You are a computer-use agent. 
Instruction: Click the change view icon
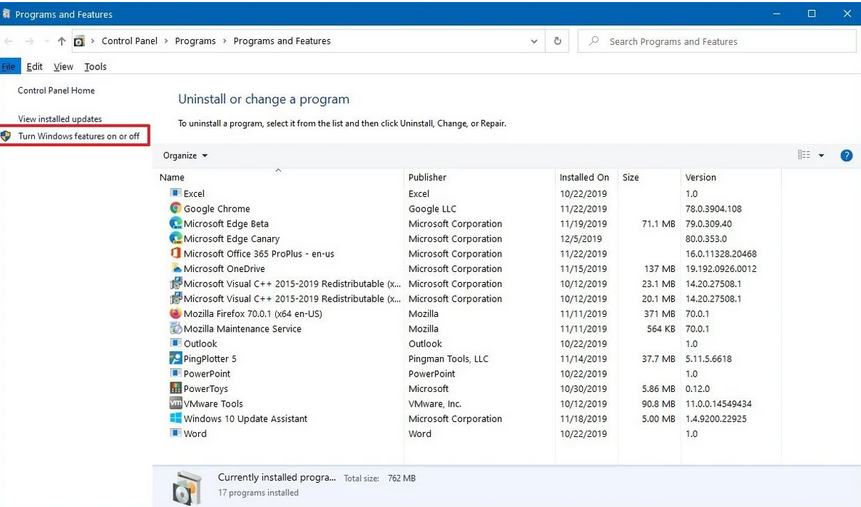pos(804,155)
